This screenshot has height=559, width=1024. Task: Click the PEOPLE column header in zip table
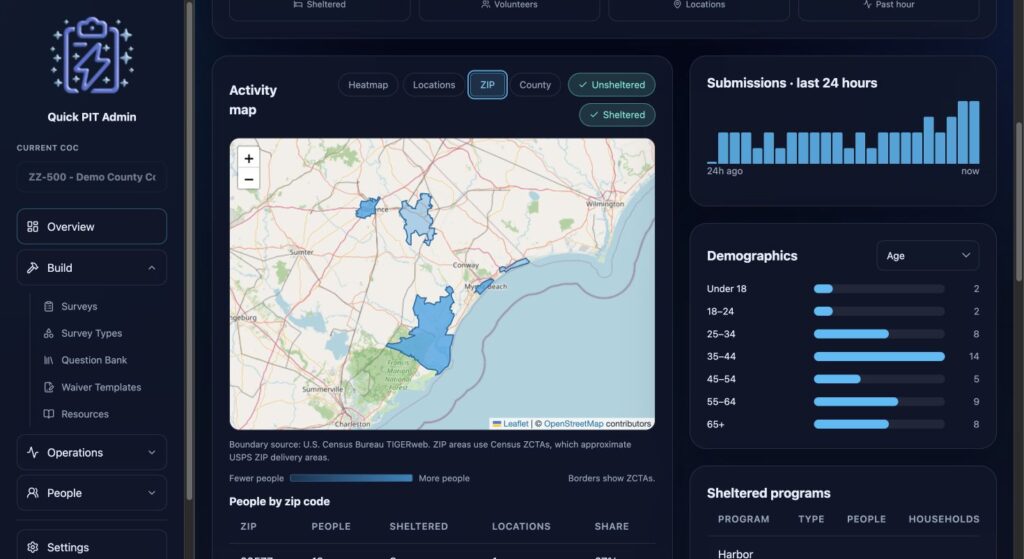pos(331,526)
